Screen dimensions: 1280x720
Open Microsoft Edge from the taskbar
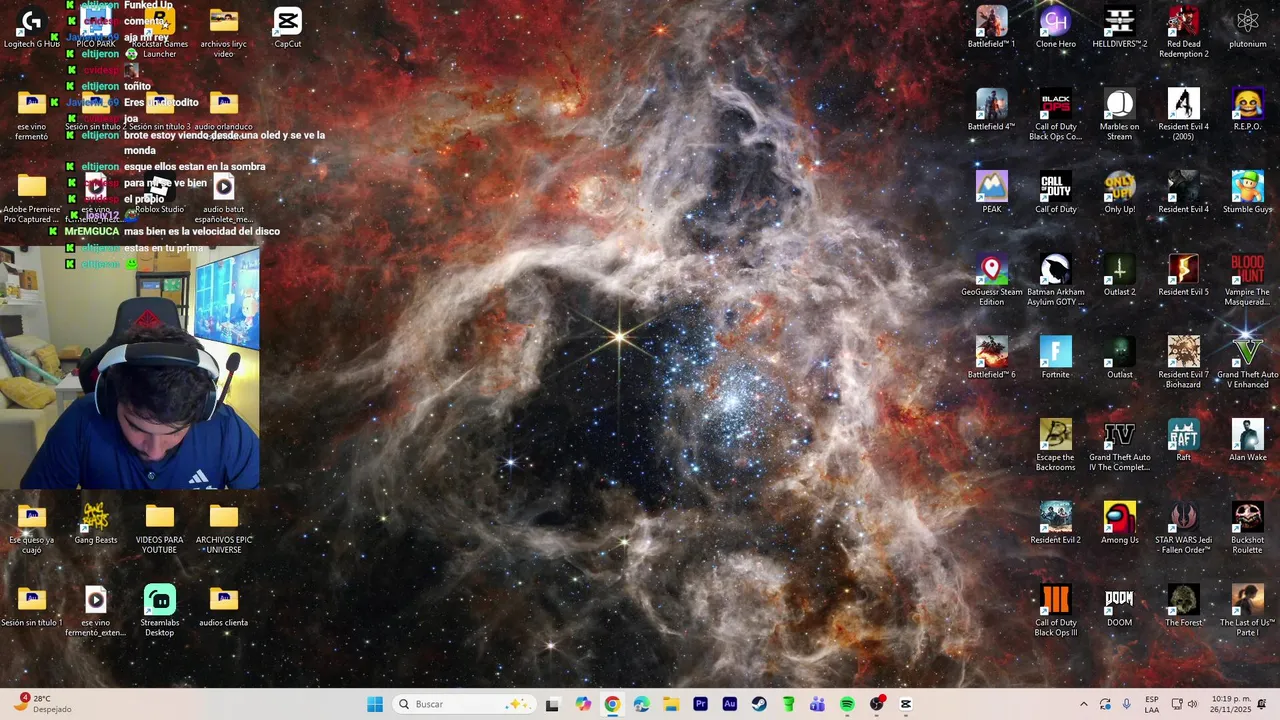641,704
